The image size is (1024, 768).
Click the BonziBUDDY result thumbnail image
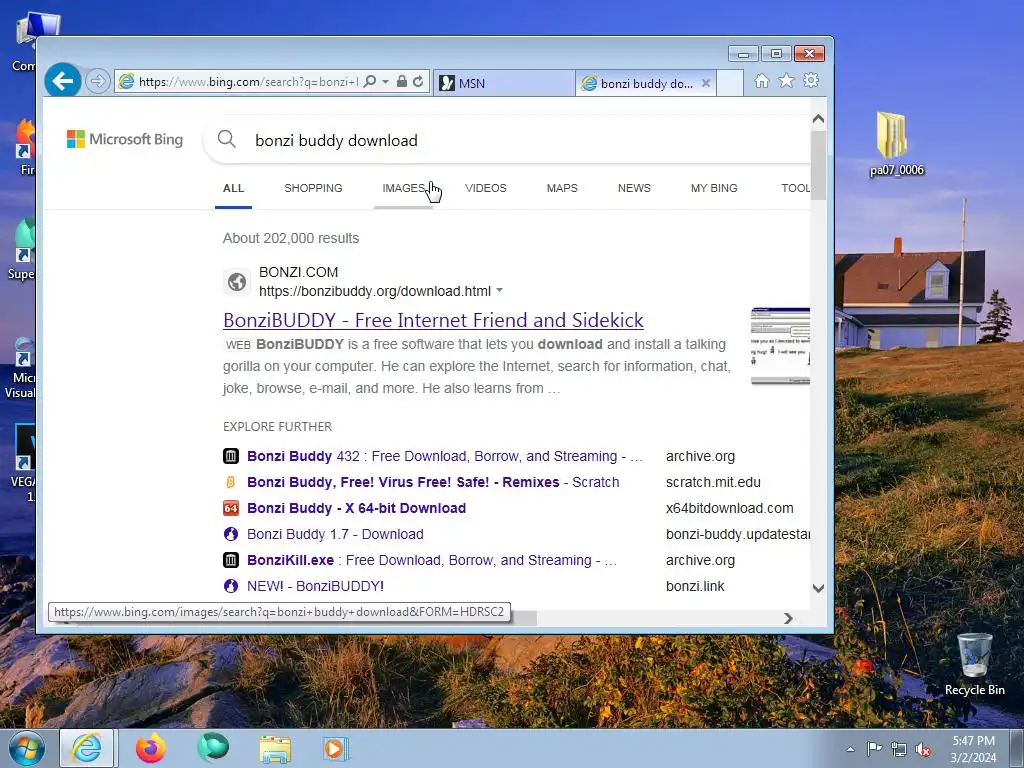780,345
